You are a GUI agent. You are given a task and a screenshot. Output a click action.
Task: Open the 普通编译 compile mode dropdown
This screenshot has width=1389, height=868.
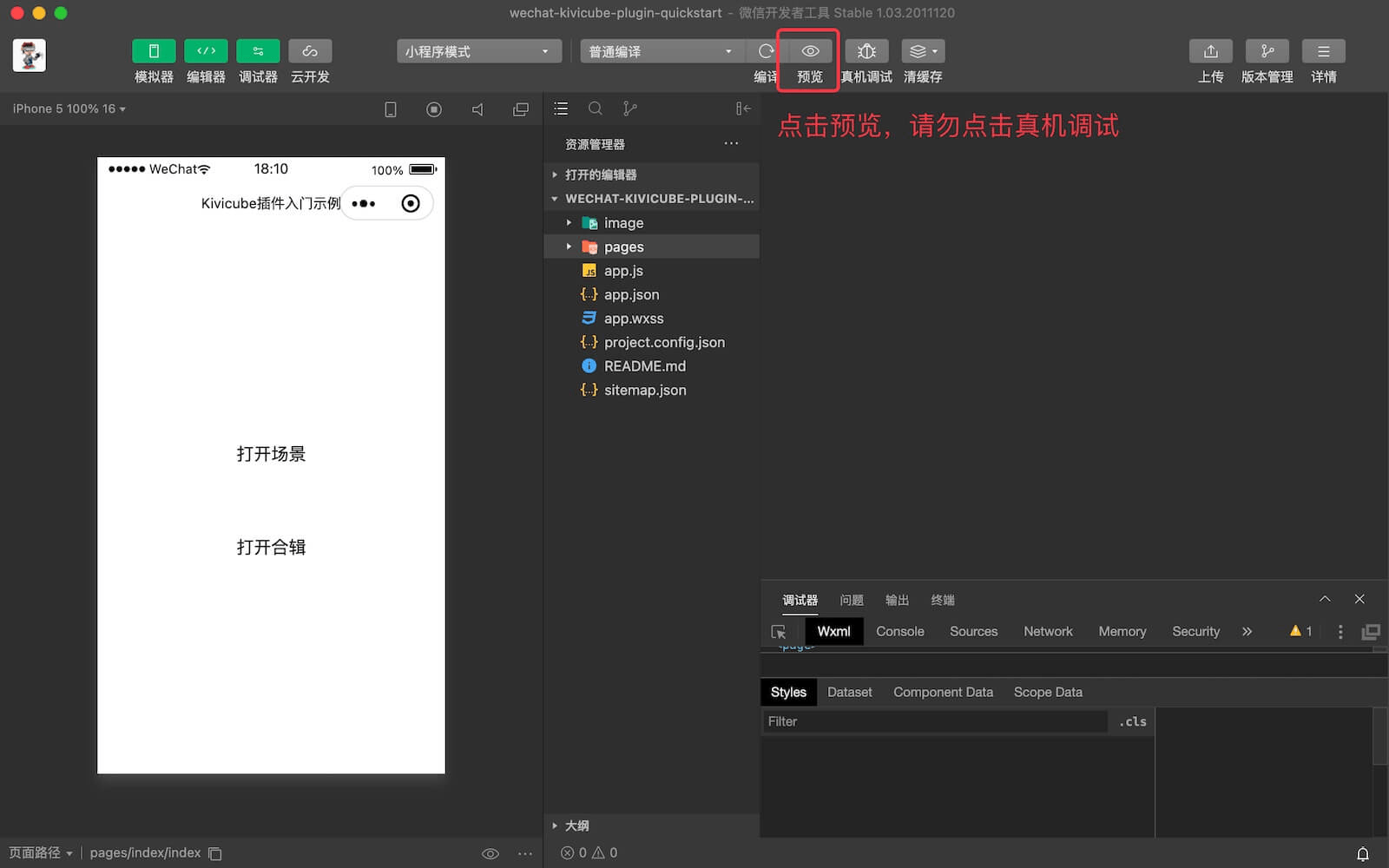coord(662,51)
